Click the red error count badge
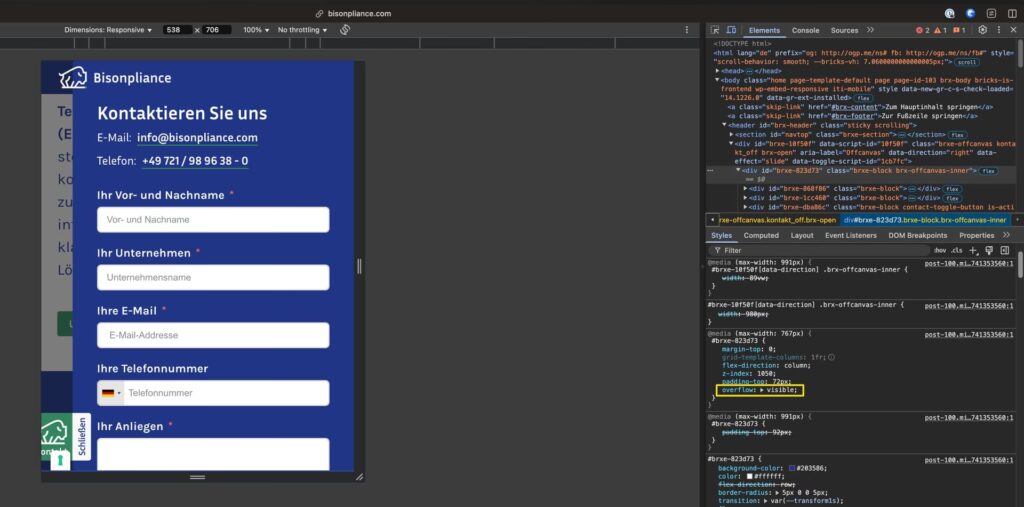1024x507 pixels. point(923,30)
